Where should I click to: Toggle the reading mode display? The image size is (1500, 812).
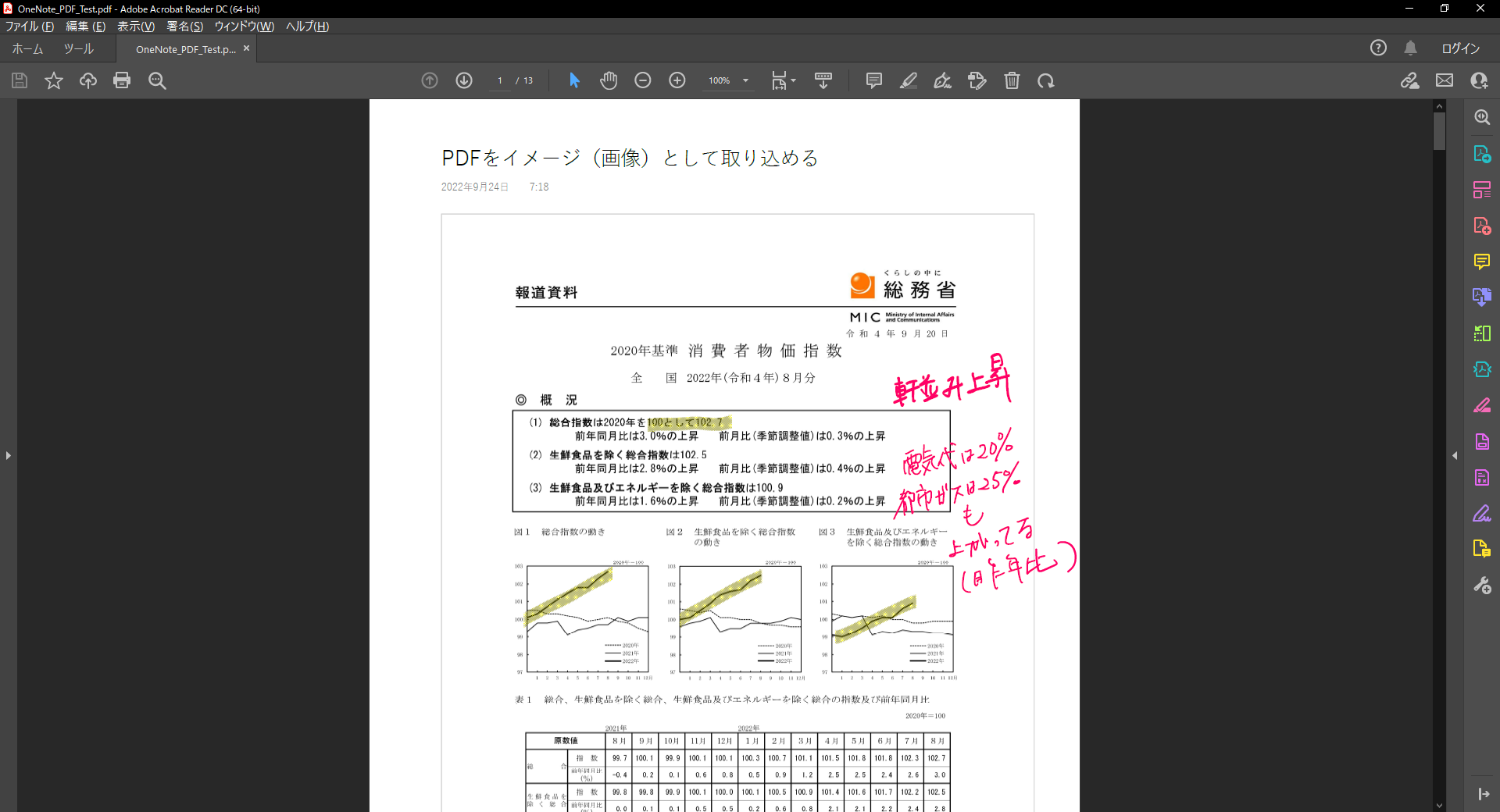point(823,80)
